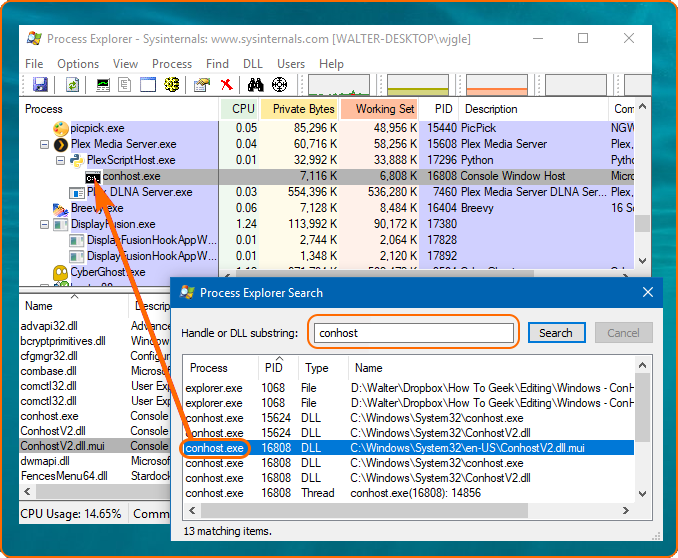Click the Refresh Now toolbar icon
Viewport: 678px width, 558px height.
click(72, 84)
